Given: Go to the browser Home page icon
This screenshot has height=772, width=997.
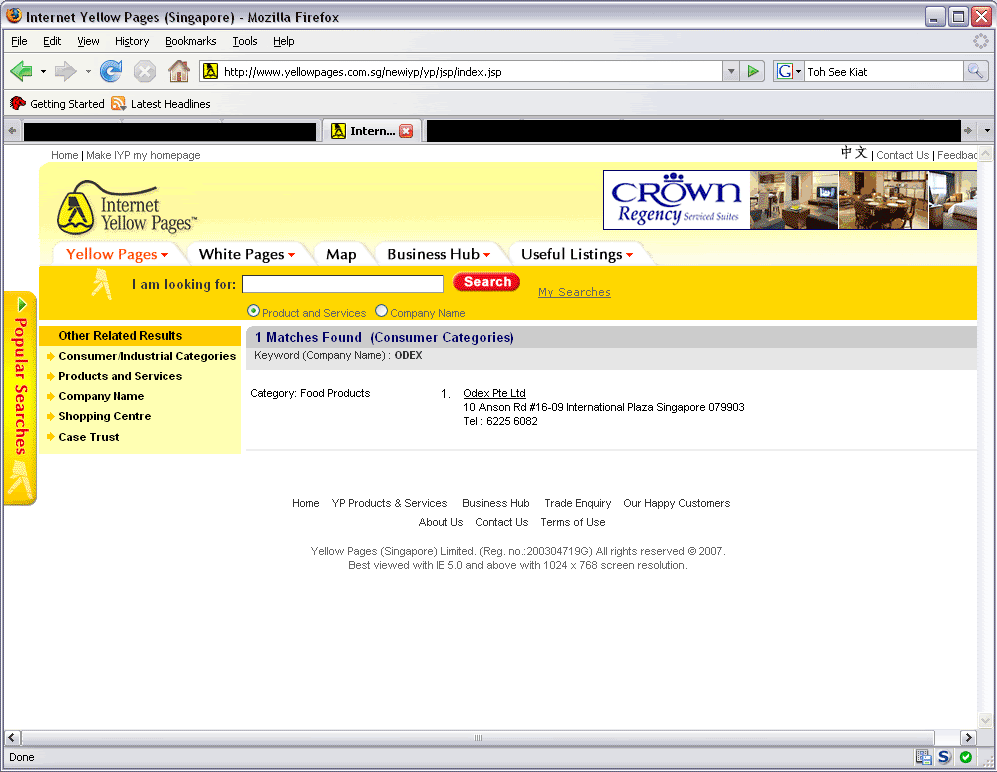Looking at the screenshot, I should [x=179, y=71].
